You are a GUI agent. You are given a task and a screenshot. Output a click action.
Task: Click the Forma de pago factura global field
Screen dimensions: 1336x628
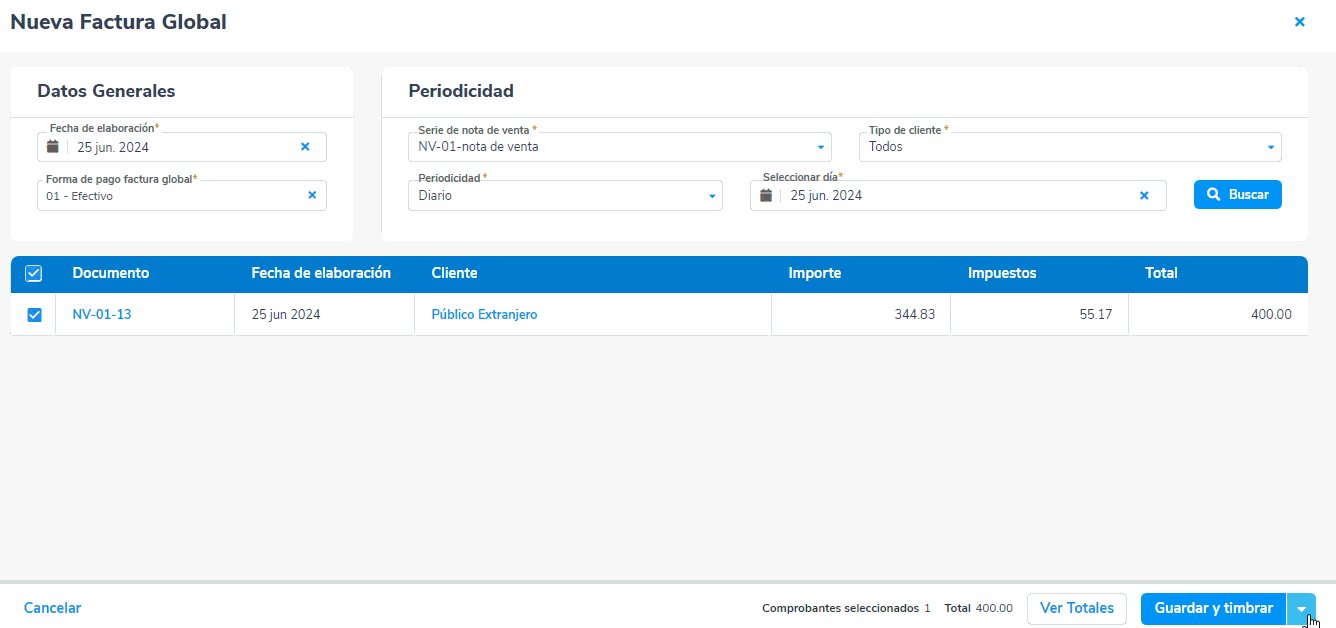170,196
